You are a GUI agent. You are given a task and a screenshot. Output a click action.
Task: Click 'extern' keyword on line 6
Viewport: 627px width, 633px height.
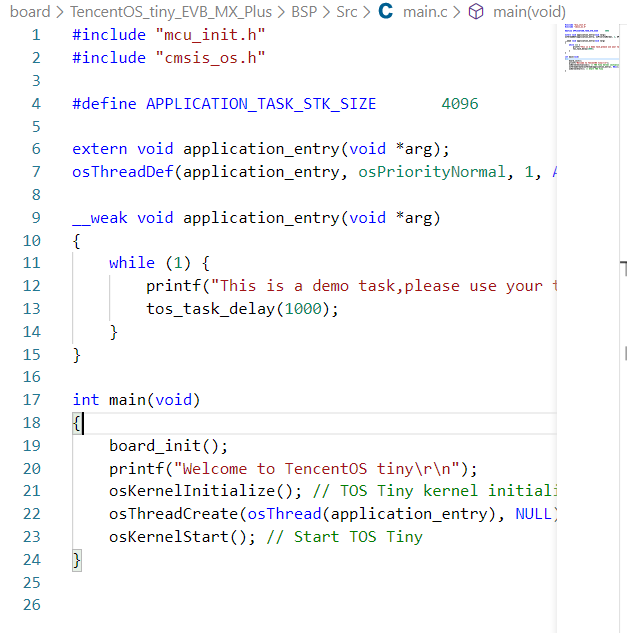[100, 149]
